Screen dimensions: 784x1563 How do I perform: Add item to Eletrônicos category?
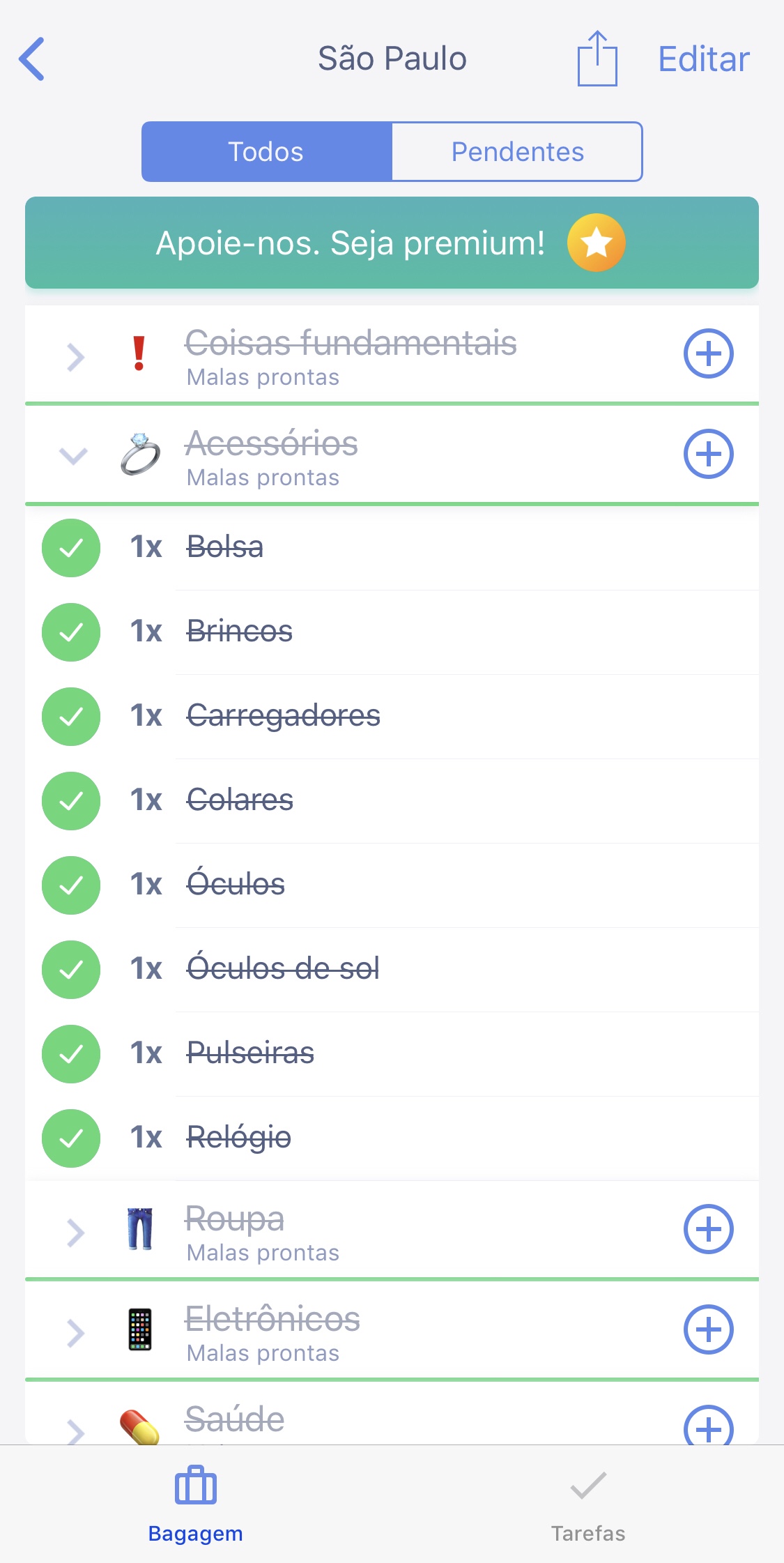click(x=708, y=1329)
